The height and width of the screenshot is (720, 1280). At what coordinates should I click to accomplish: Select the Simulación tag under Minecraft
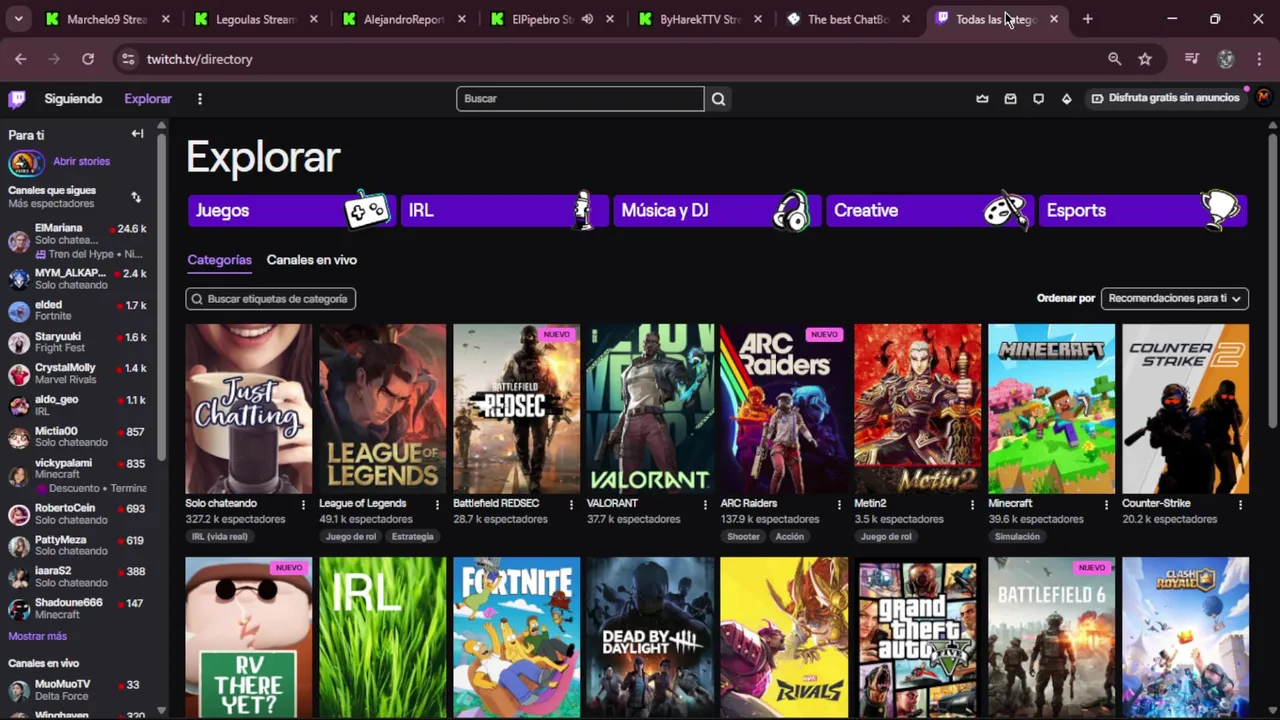click(x=1017, y=536)
